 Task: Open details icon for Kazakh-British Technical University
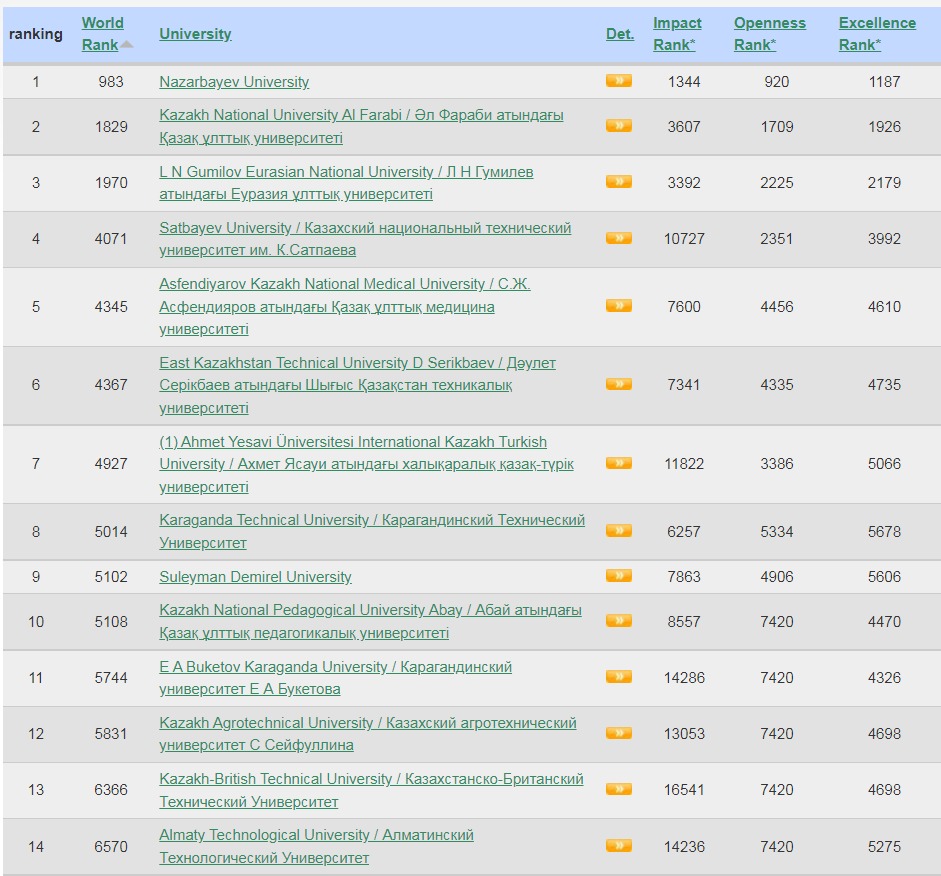[618, 789]
